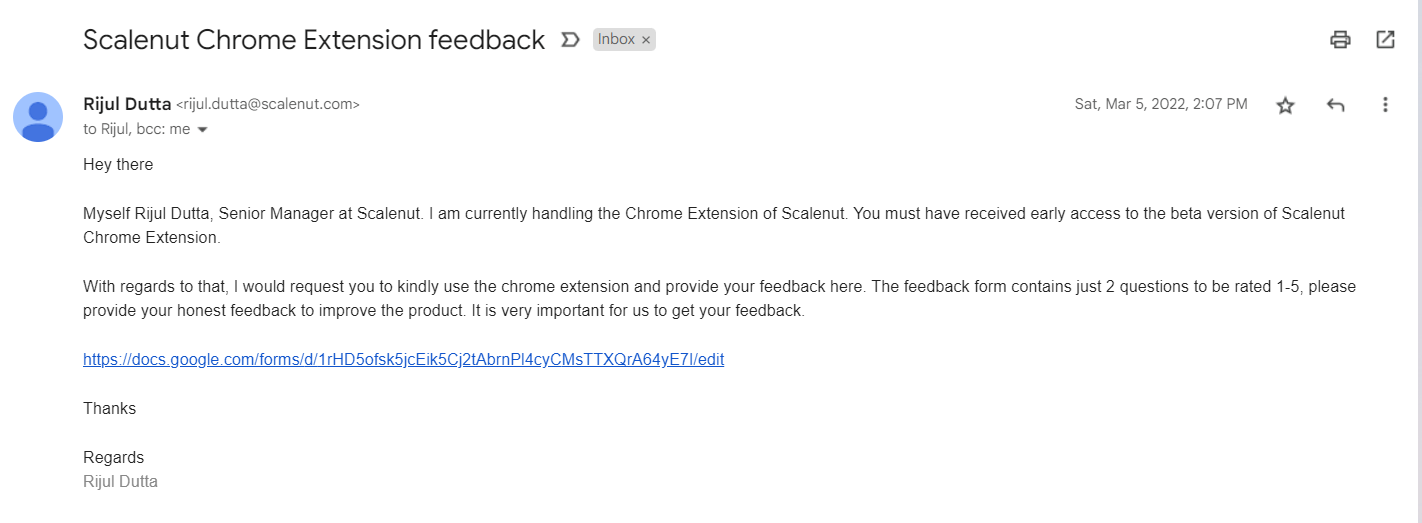This screenshot has height=523, width=1422.
Task: Click the "Hey there" greeting line
Action: pos(118,164)
